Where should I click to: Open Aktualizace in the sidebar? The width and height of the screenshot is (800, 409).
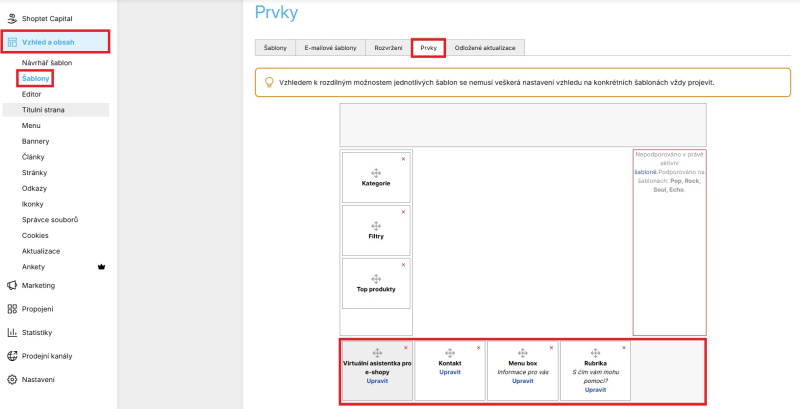(41, 251)
